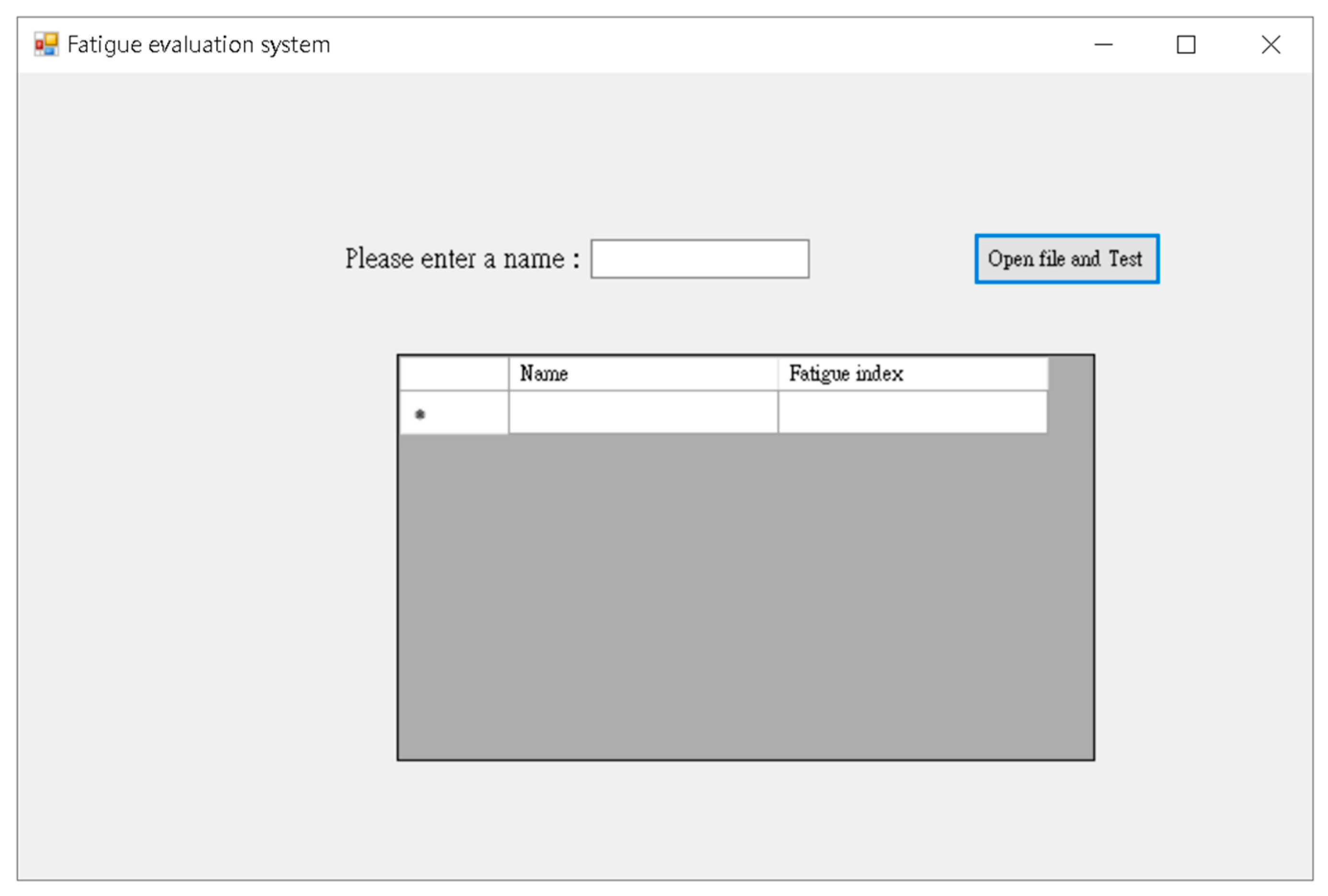Image resolution: width=1328 pixels, height=896 pixels.
Task: Click the border between Name and Fatigue index headers
Action: (778, 374)
